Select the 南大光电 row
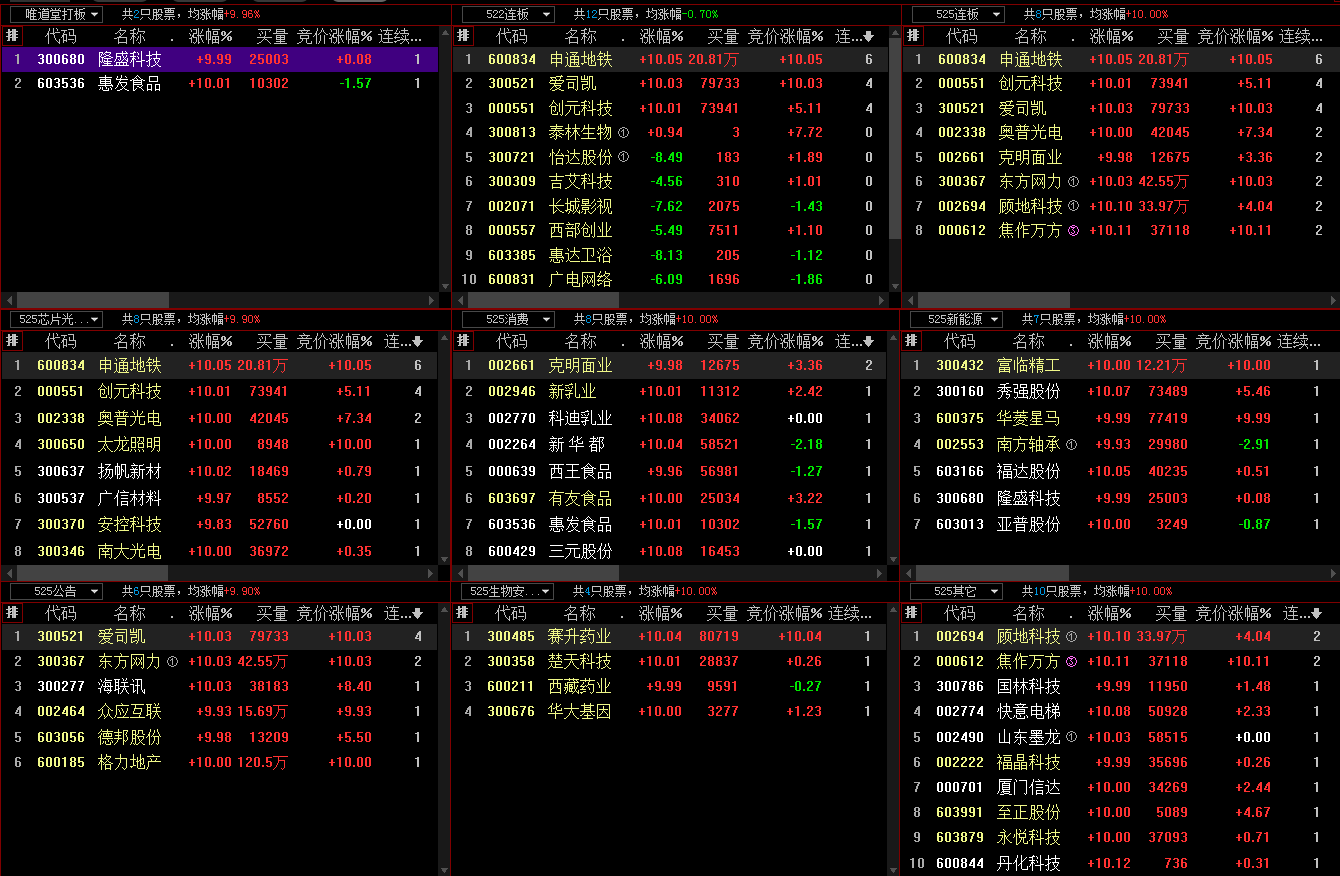 pos(220,551)
